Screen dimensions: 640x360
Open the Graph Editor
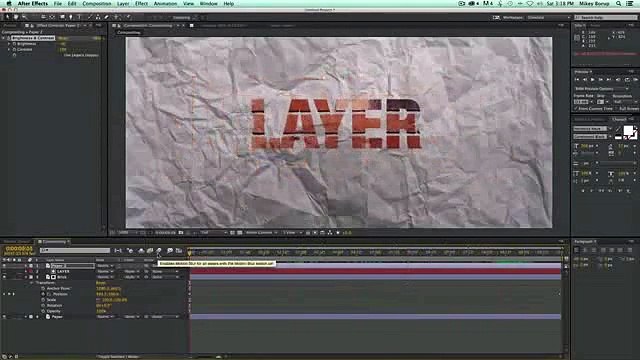(x=179, y=251)
